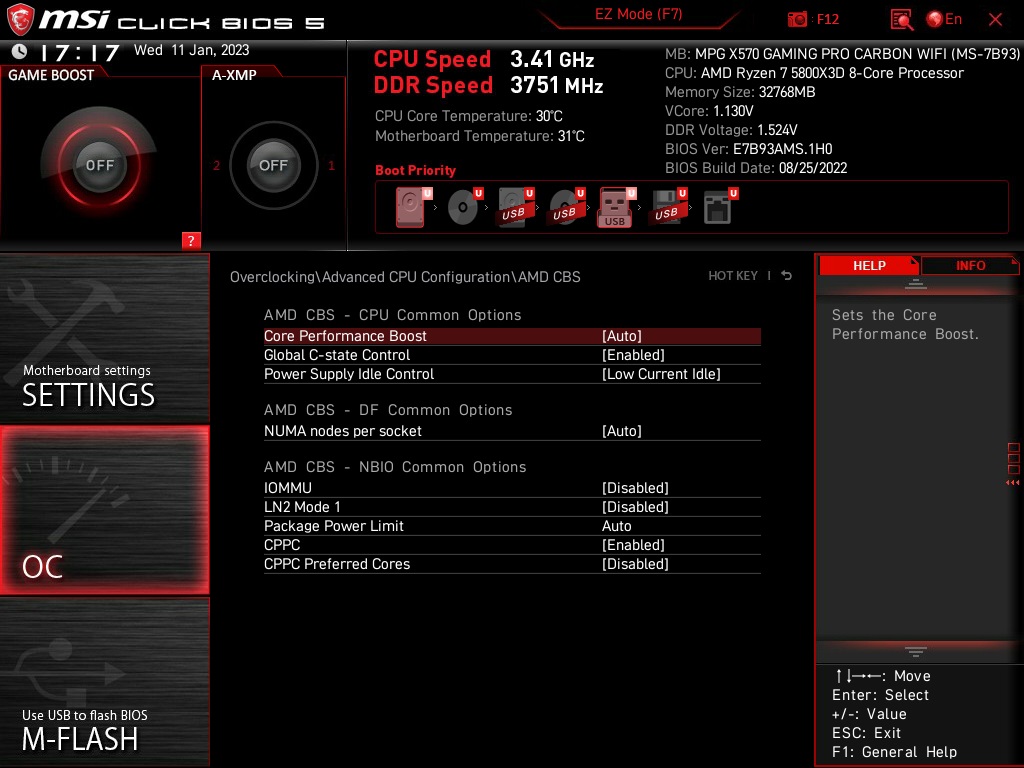This screenshot has height=768, width=1024.
Task: Change Global C-state Control [Enabled] value
Action: click(633, 355)
